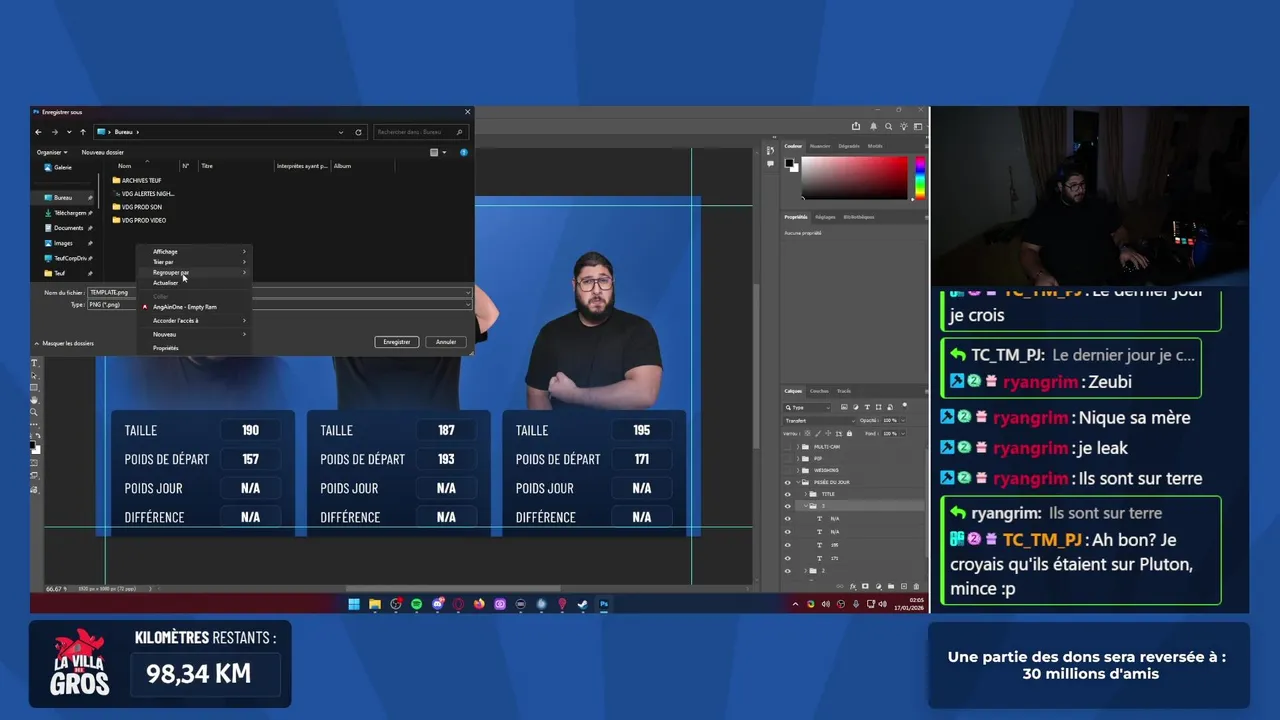This screenshot has height=720, width=1280.
Task: Show the hidden WEIGHINGS group
Action: (x=788, y=470)
